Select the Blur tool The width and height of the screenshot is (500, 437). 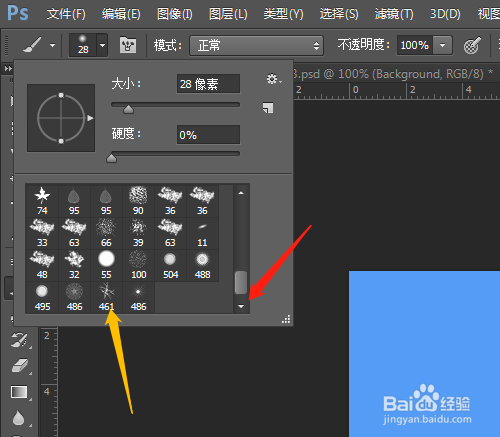(19, 418)
